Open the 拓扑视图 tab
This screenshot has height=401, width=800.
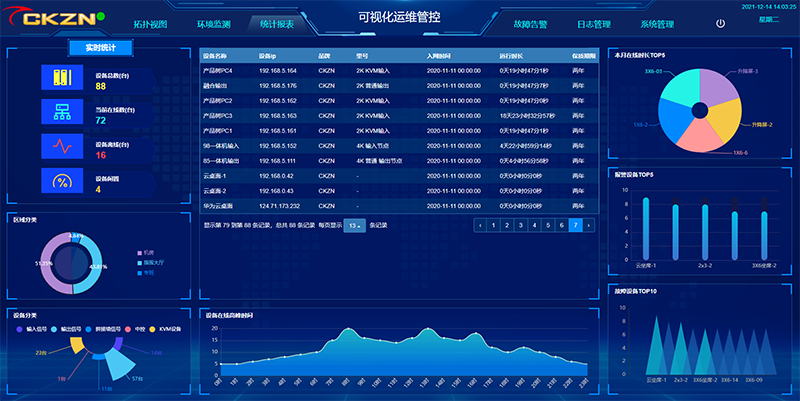click(x=150, y=24)
